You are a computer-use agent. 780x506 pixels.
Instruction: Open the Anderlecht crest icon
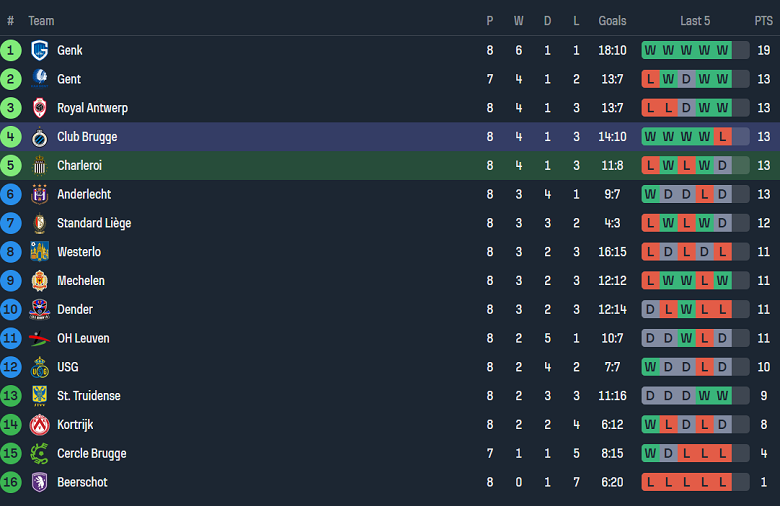point(40,194)
